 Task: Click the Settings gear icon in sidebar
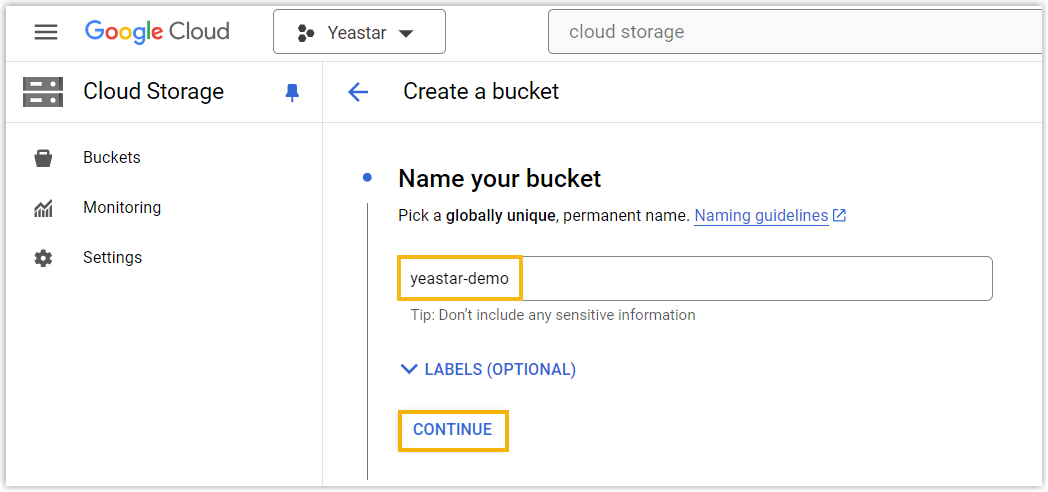(43, 258)
